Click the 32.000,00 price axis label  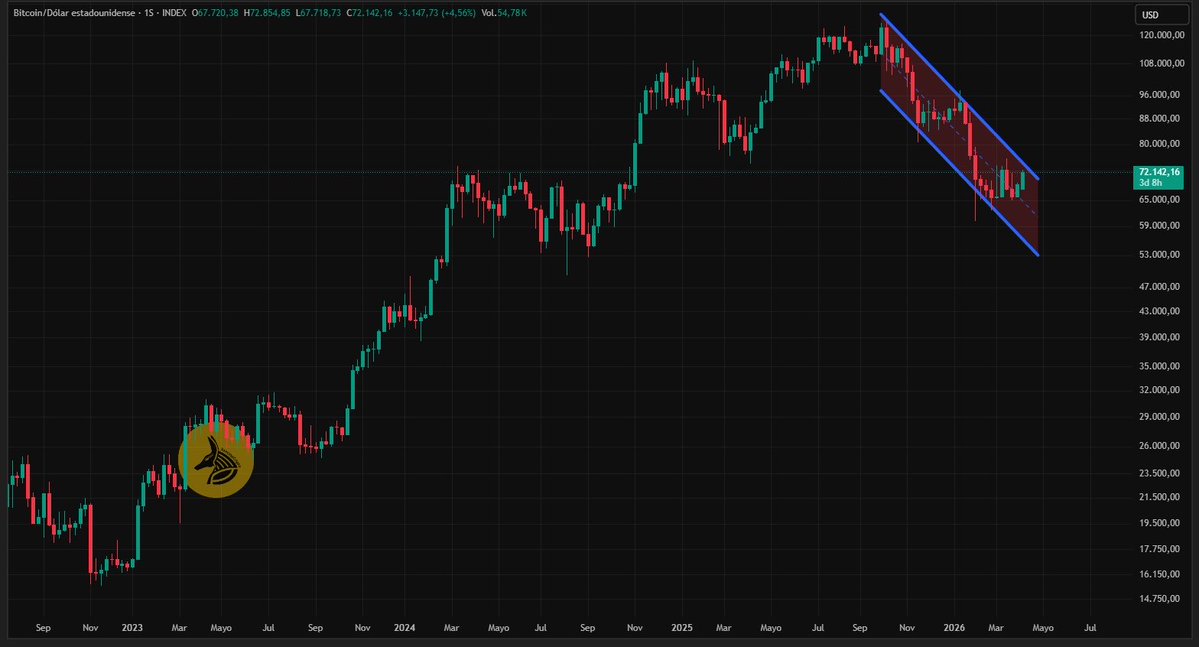coord(1161,390)
